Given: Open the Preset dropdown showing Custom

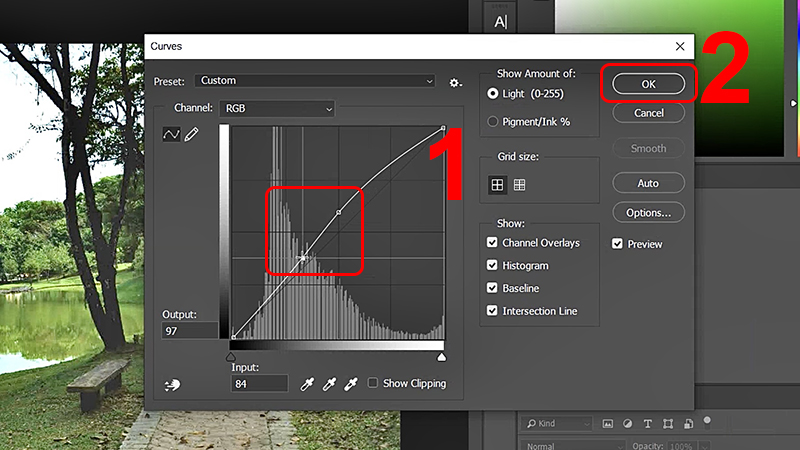Looking at the screenshot, I should [316, 80].
